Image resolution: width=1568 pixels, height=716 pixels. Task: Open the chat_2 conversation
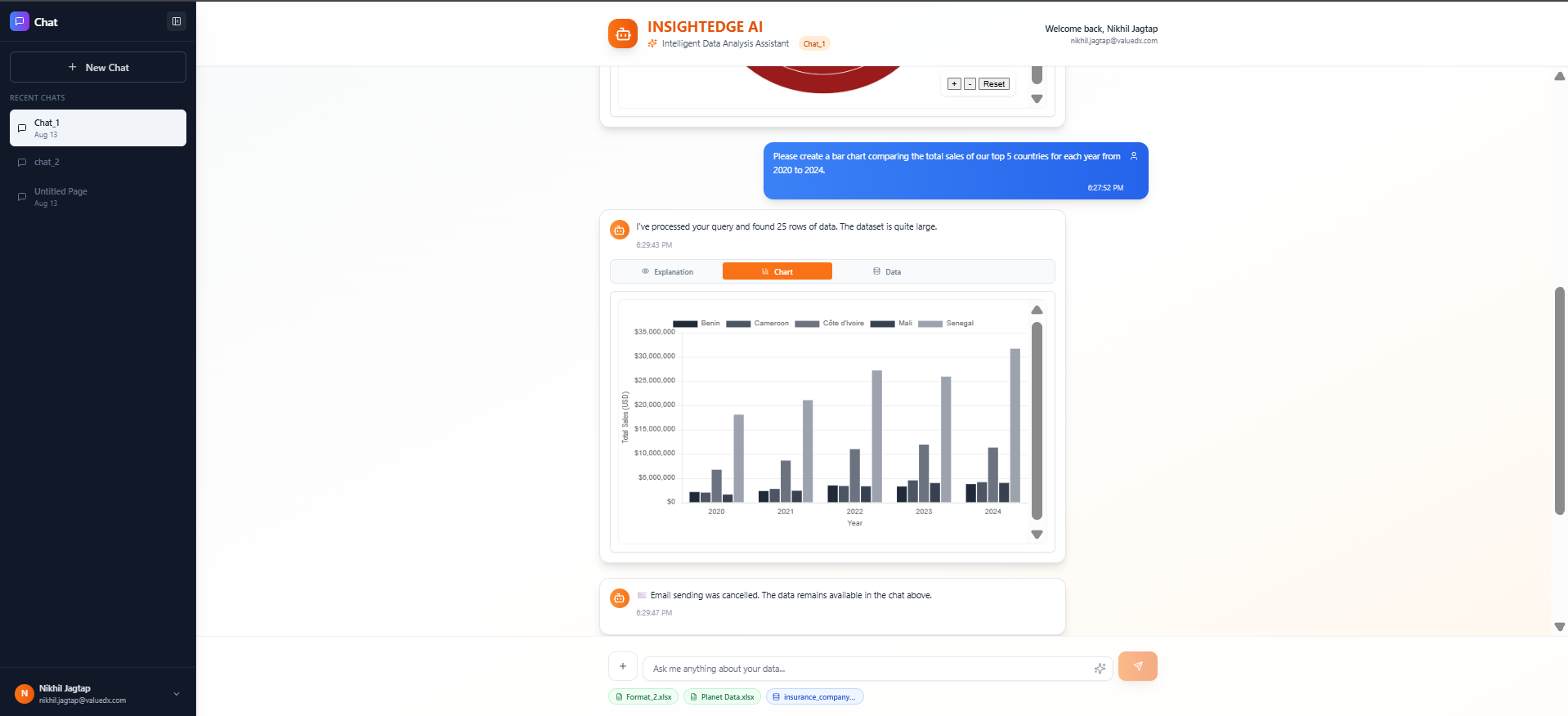[98, 162]
